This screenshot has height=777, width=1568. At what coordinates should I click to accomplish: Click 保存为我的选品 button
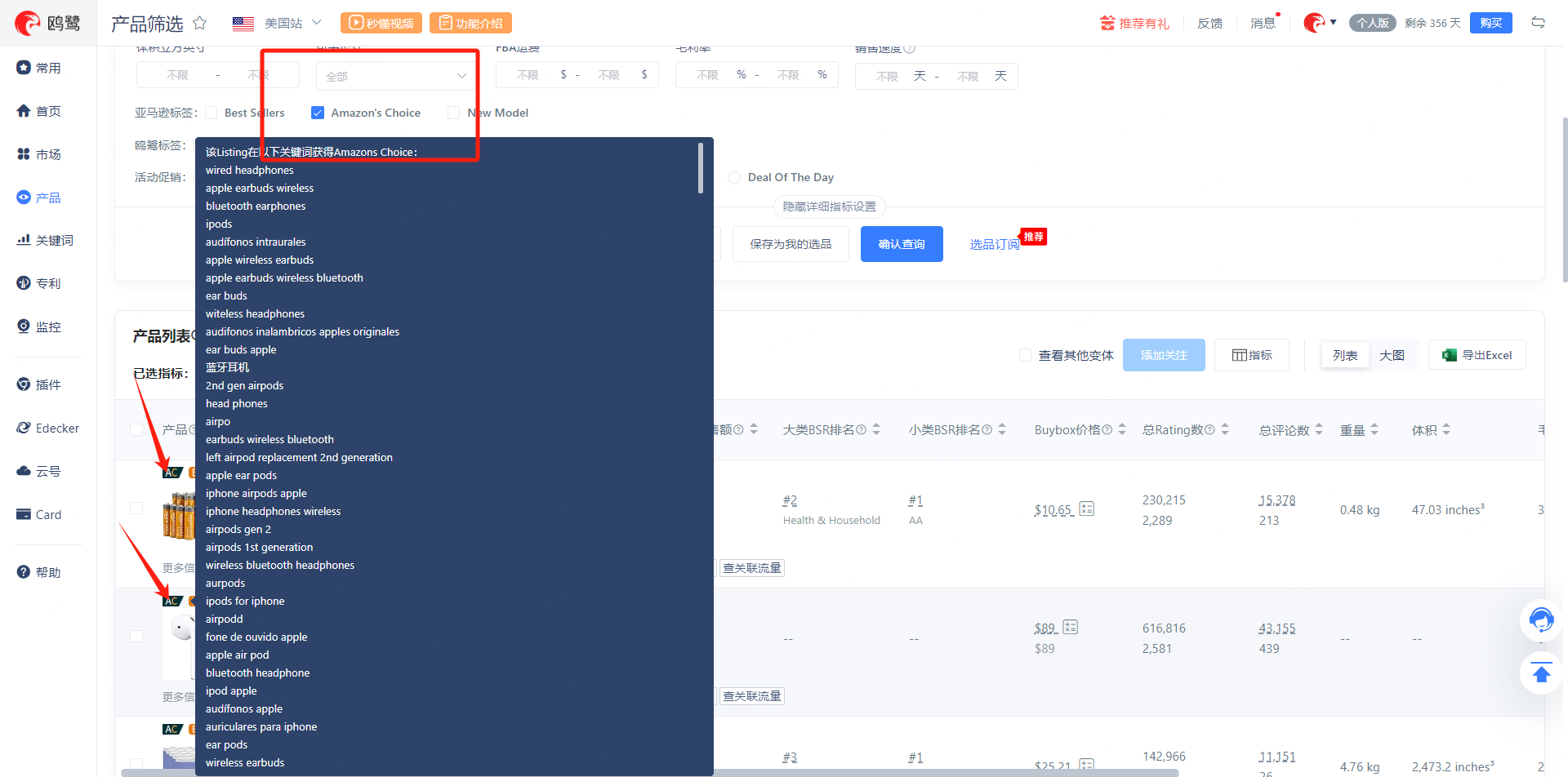[x=791, y=244]
